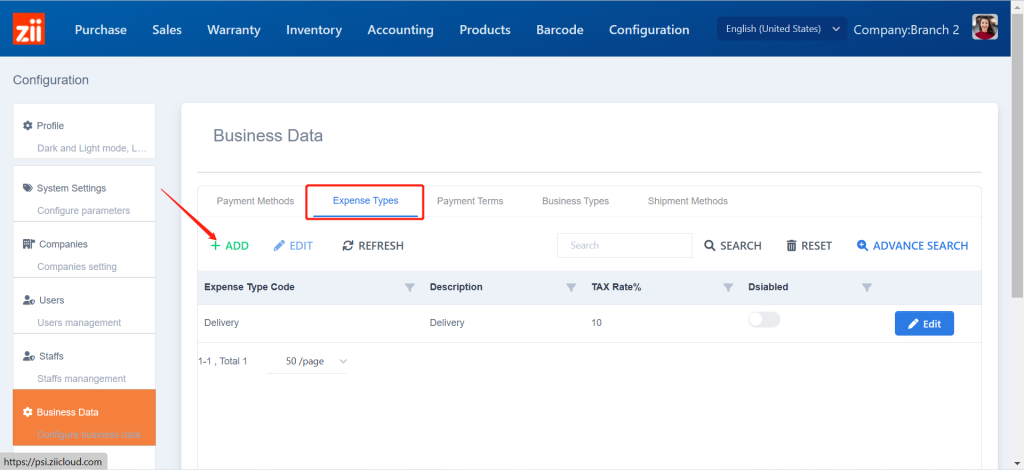Click the System Settings tag icon

point(28,188)
